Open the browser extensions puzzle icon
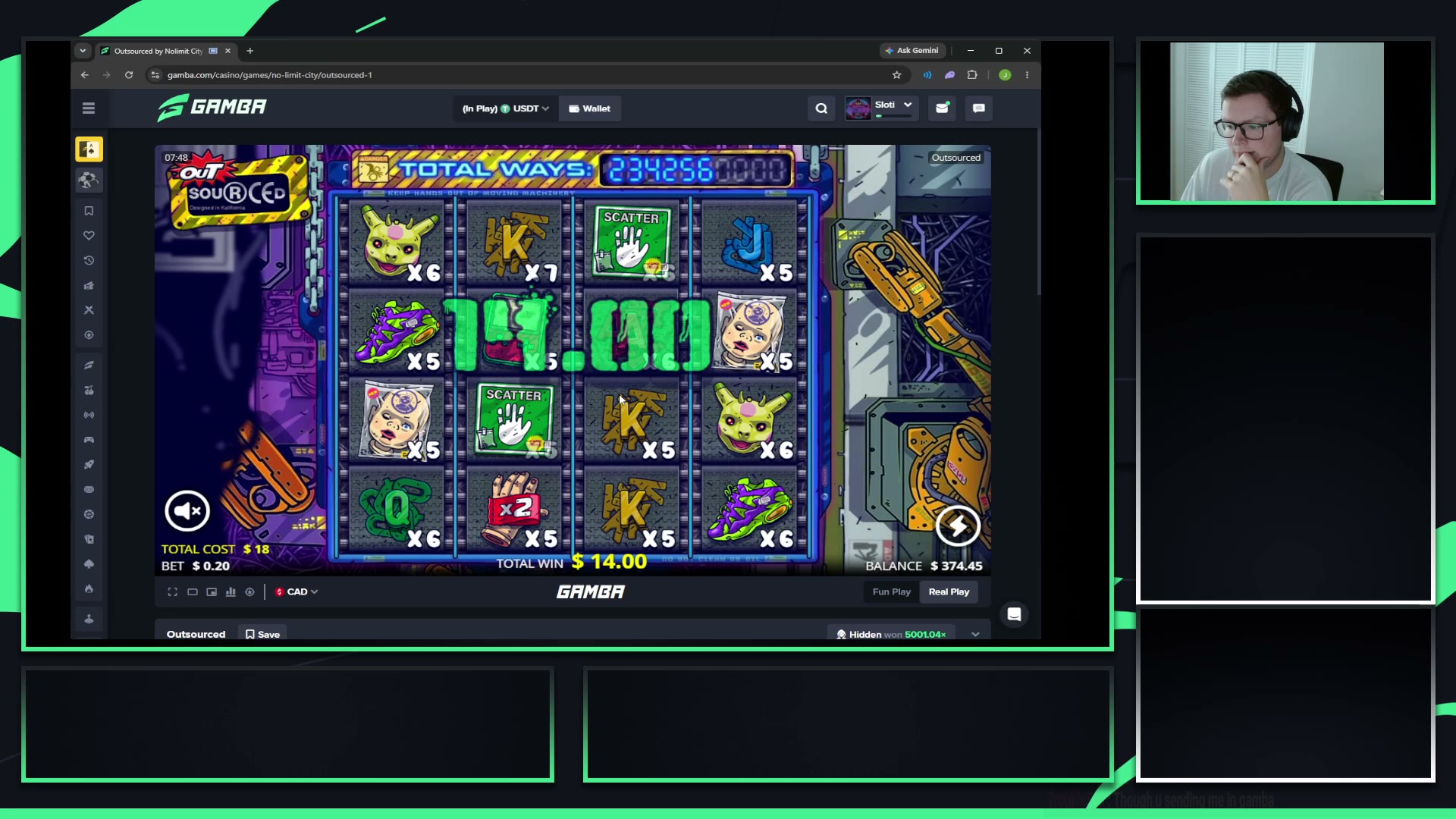 click(x=972, y=75)
